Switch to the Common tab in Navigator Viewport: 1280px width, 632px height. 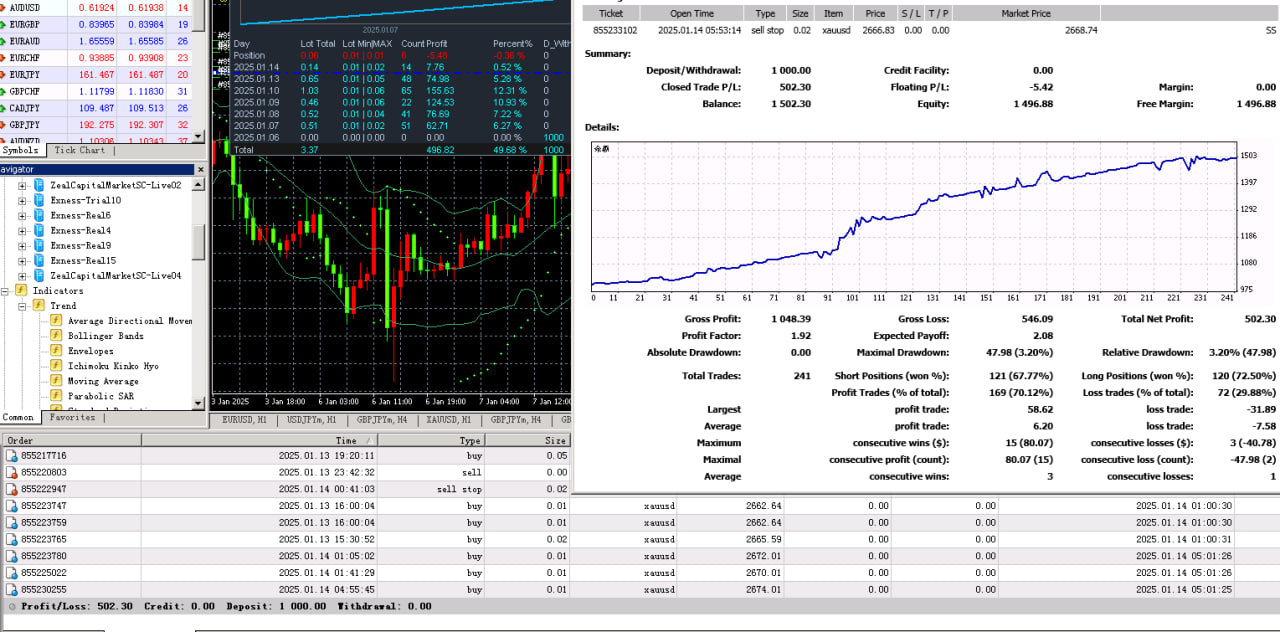pyautogui.click(x=19, y=417)
